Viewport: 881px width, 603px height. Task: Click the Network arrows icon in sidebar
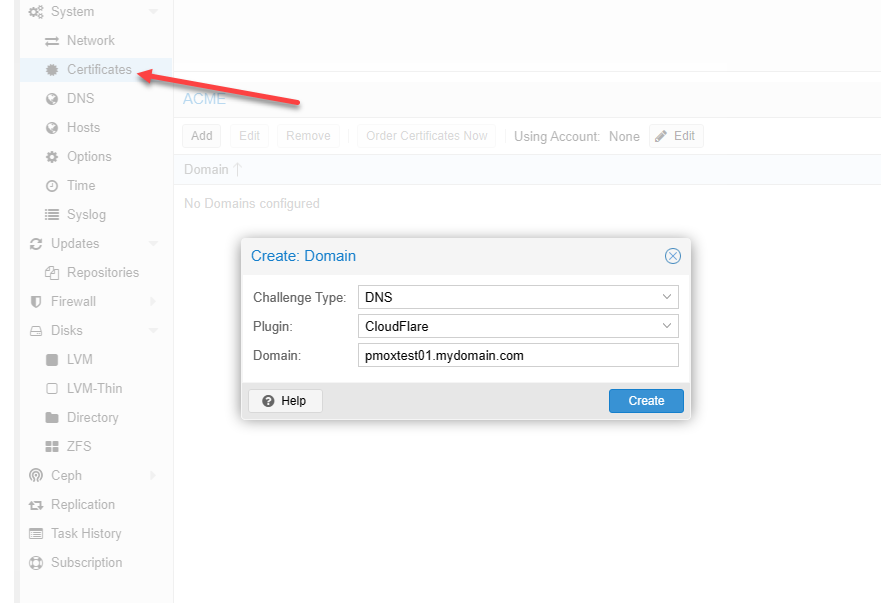(52, 41)
